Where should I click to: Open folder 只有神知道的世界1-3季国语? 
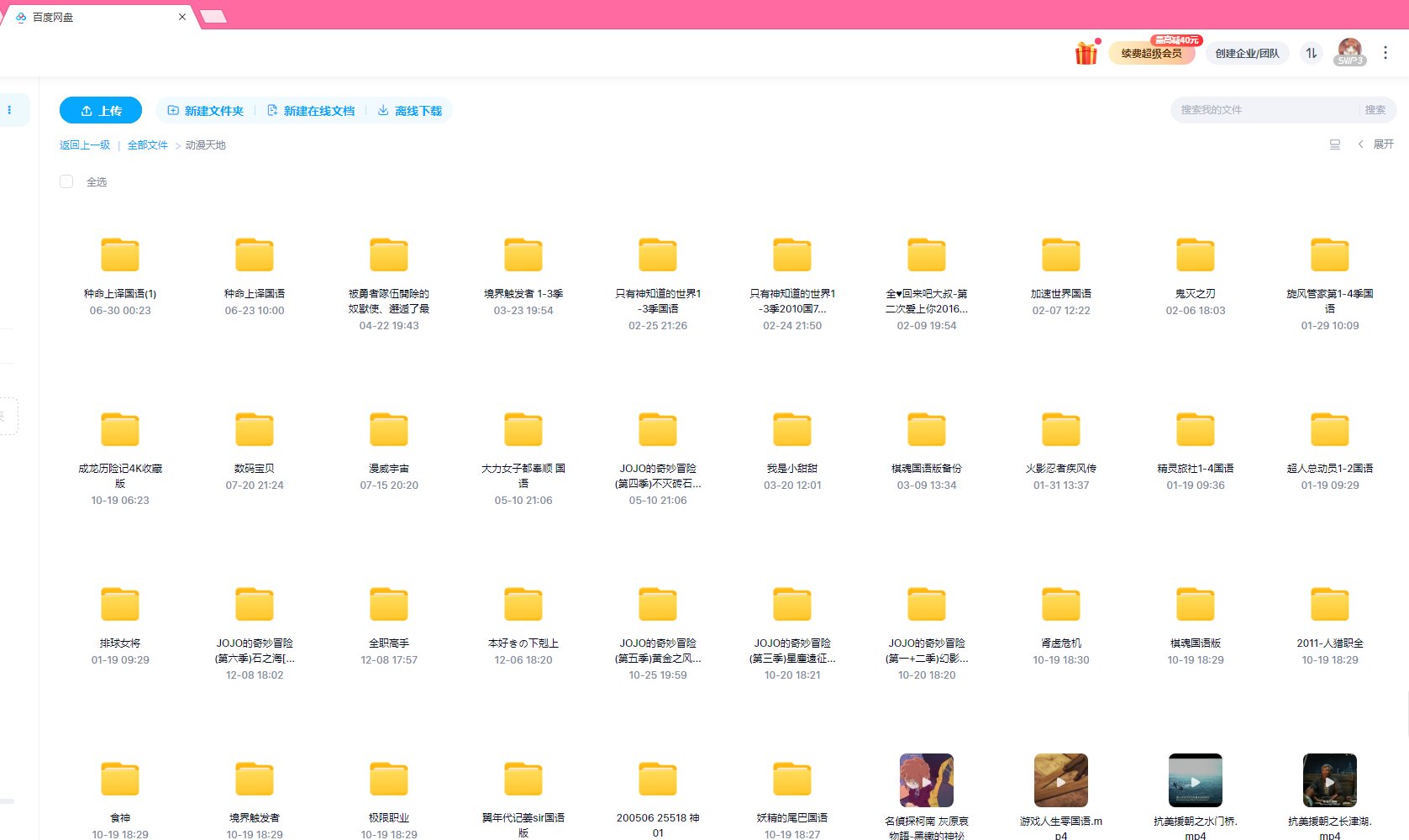pyautogui.click(x=658, y=255)
